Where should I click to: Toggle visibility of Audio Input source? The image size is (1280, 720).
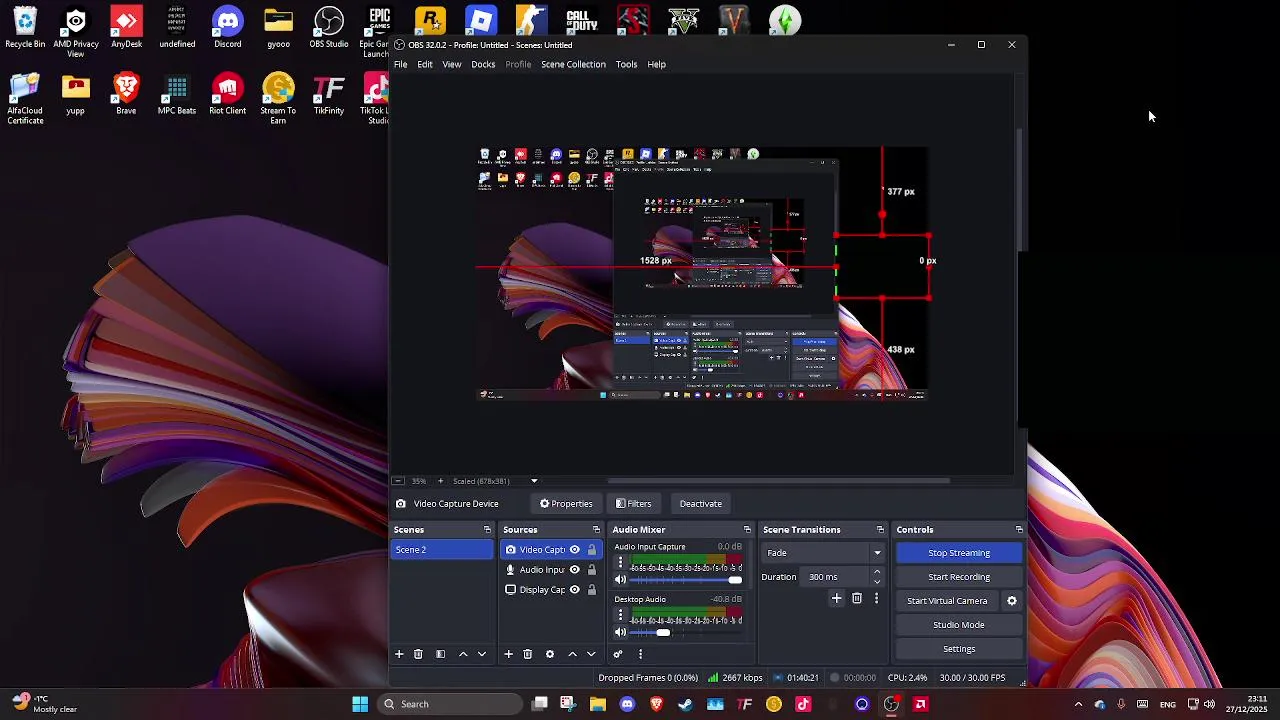pos(574,570)
